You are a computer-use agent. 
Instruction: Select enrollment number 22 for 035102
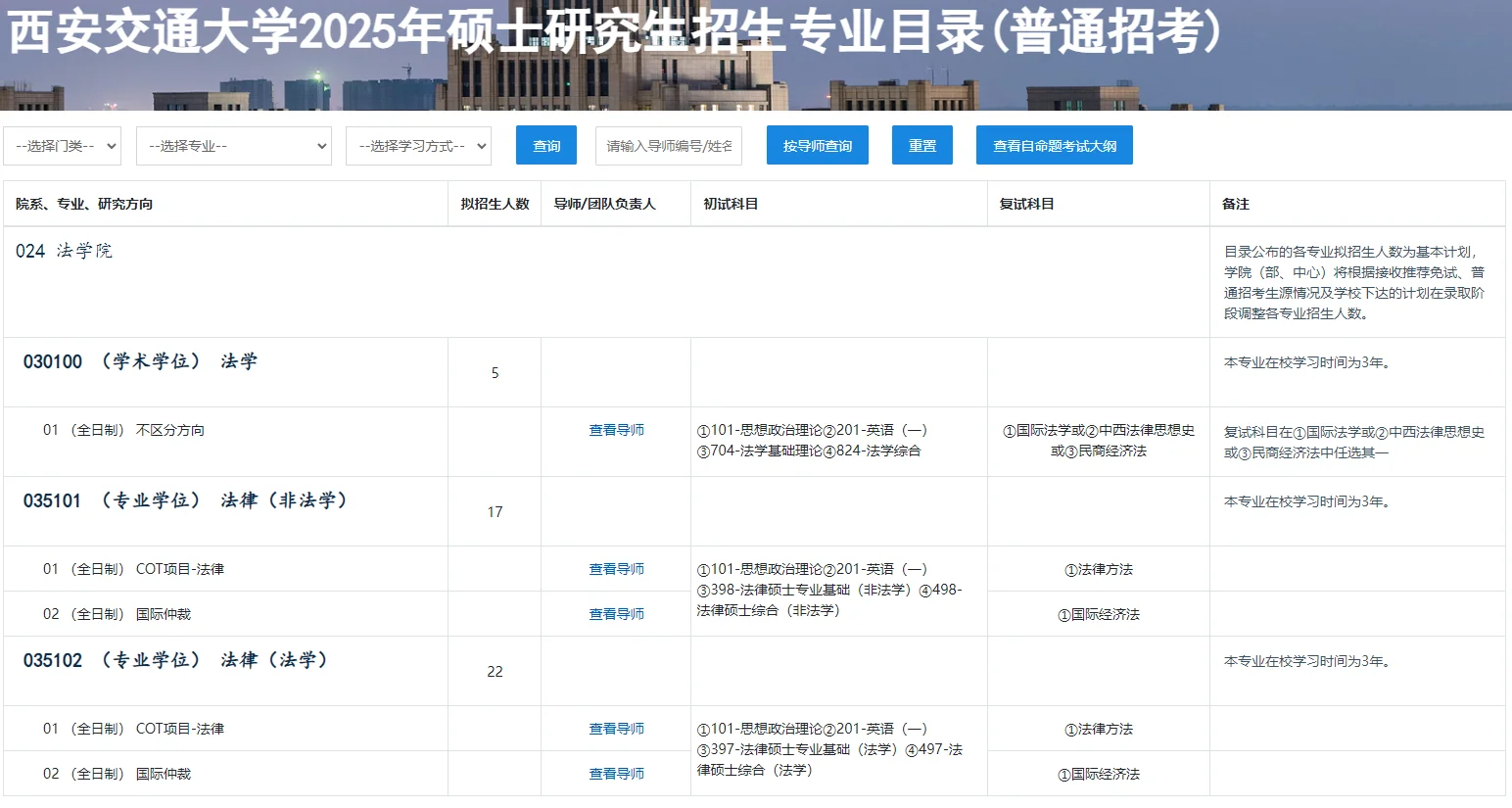495,672
